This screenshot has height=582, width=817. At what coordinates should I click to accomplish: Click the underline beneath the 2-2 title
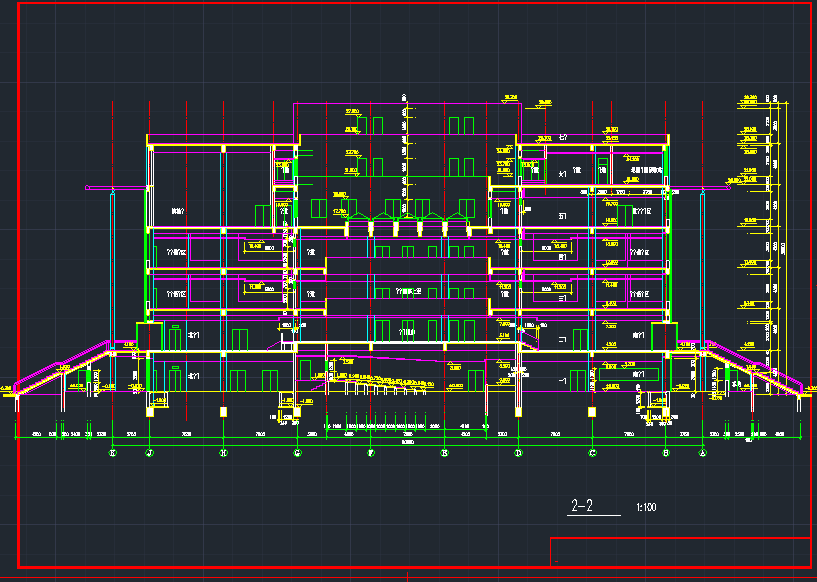[590, 515]
